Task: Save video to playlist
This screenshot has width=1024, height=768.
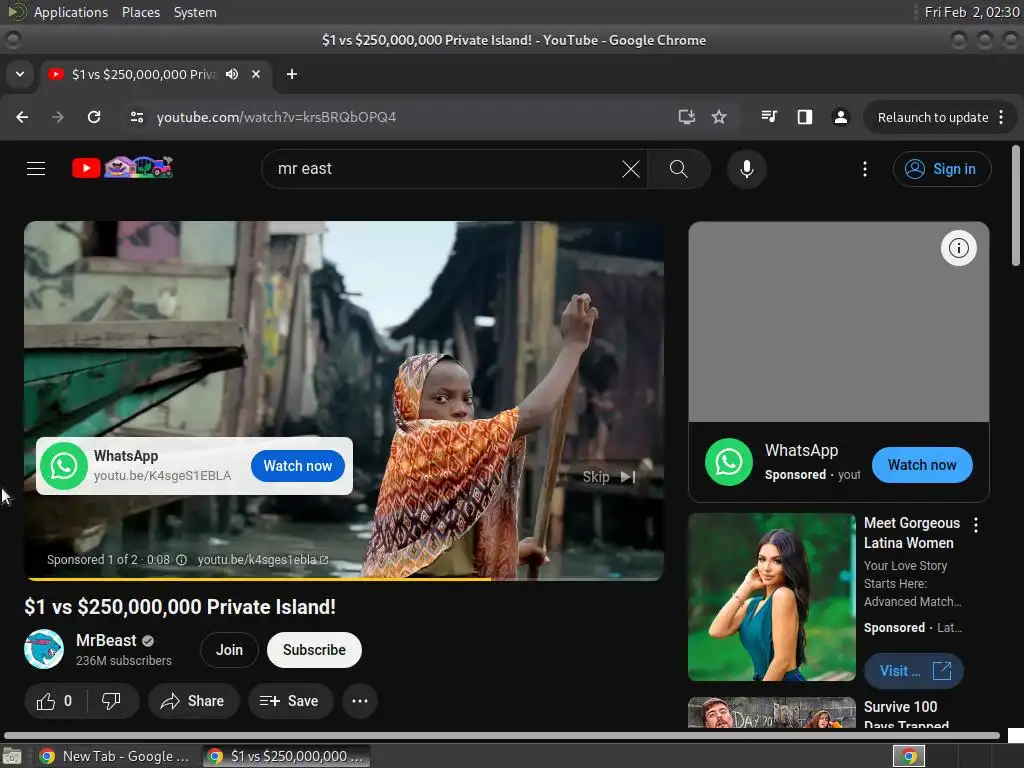Action: pos(290,701)
